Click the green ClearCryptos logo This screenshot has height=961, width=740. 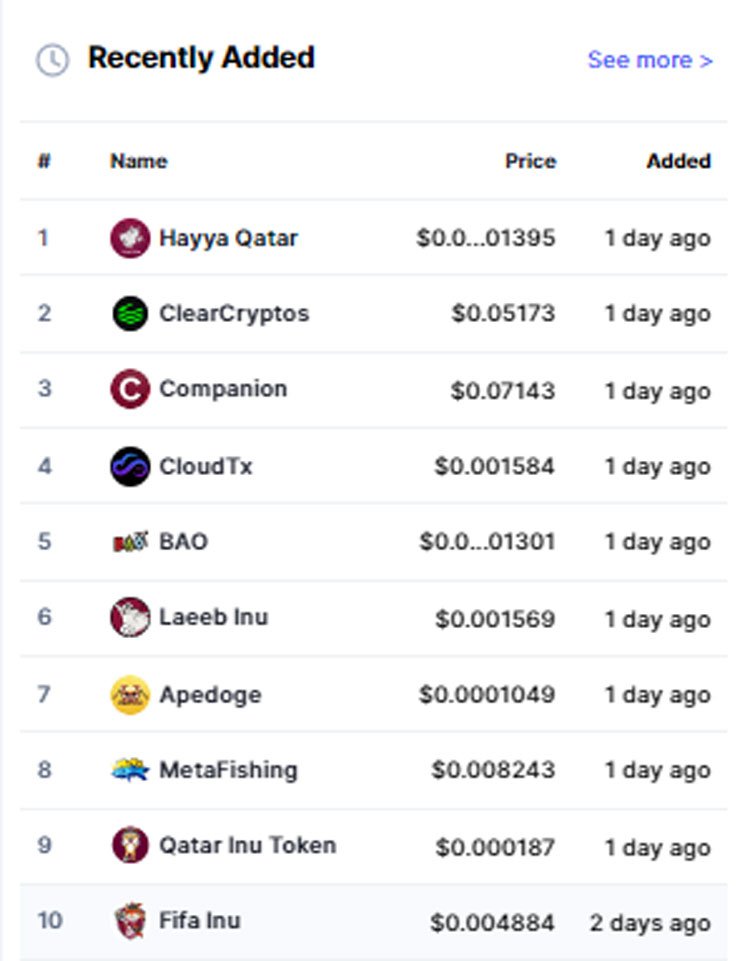[130, 313]
